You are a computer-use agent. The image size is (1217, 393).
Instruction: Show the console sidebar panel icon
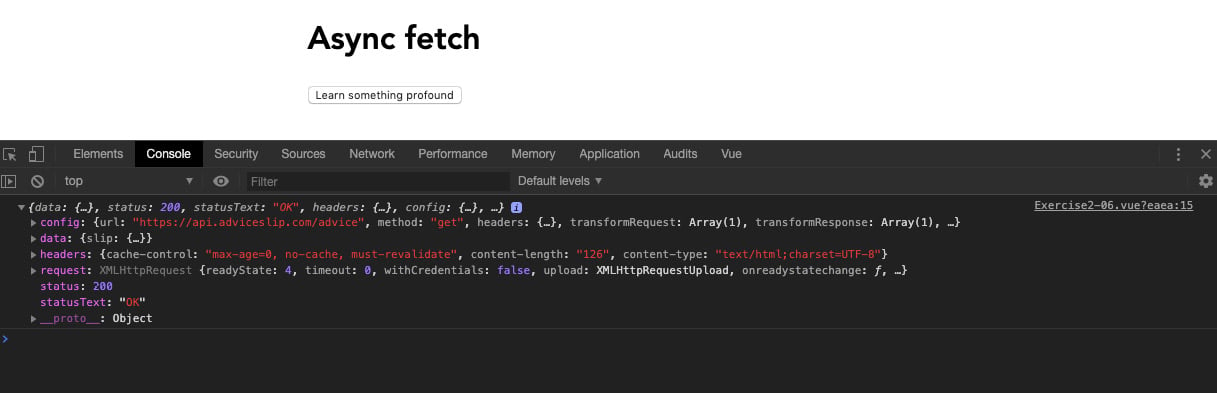click(9, 181)
